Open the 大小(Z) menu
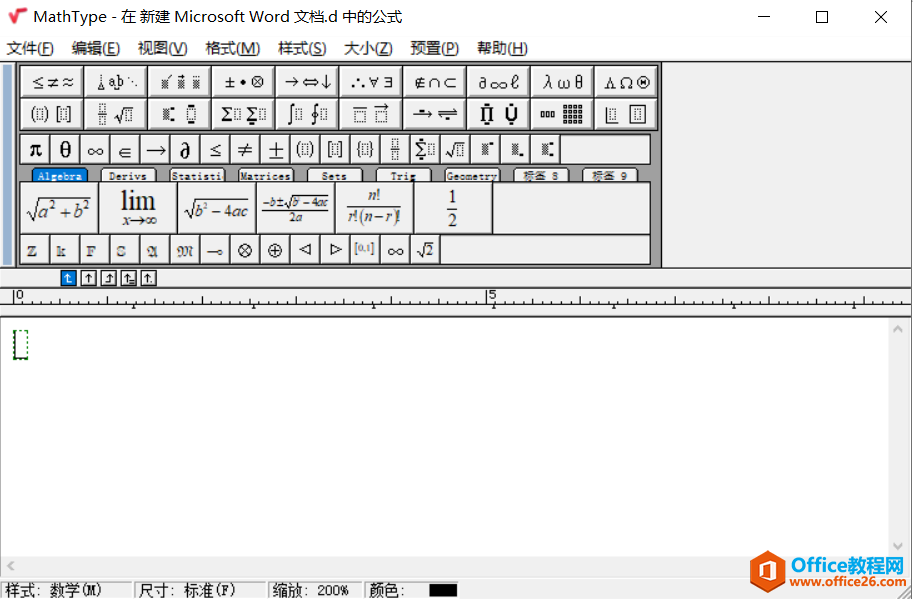The height and width of the screenshot is (599, 913). 369,48
